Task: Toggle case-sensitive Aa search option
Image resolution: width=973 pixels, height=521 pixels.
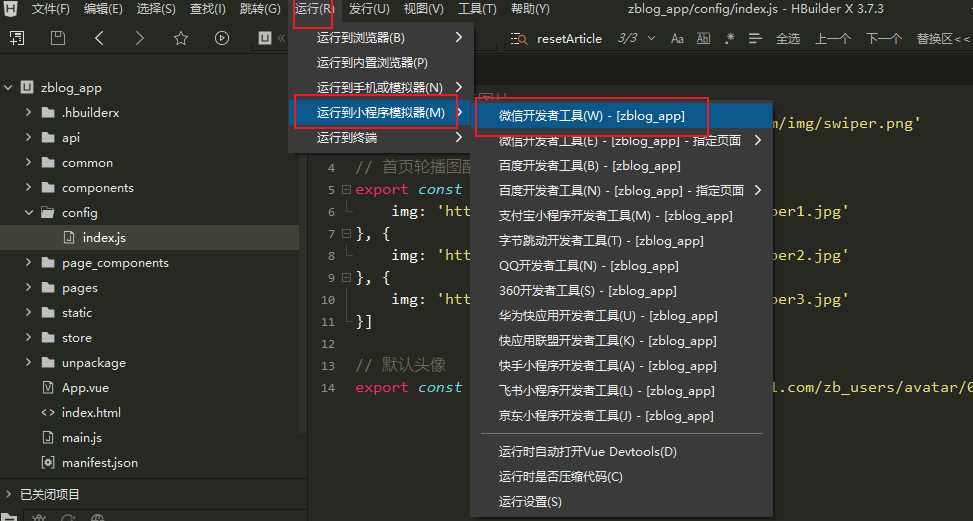Action: 677,39
